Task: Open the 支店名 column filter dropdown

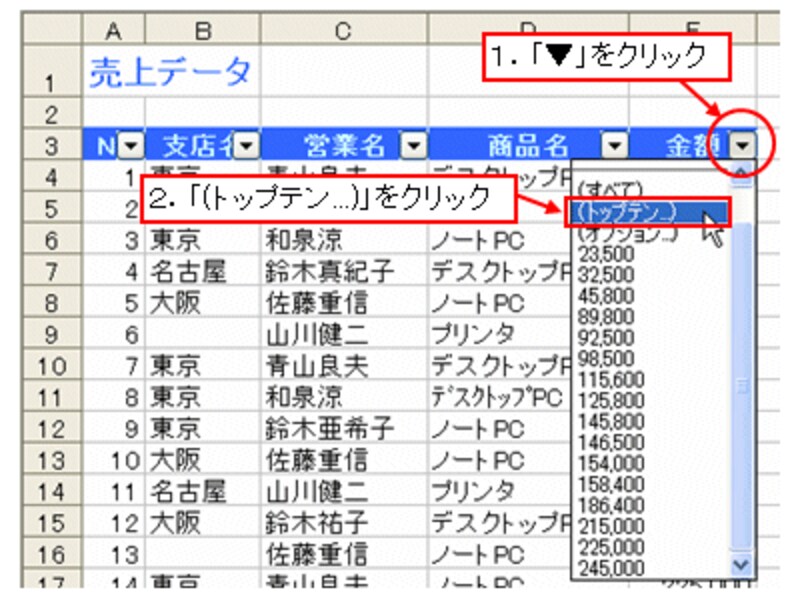Action: (x=246, y=146)
